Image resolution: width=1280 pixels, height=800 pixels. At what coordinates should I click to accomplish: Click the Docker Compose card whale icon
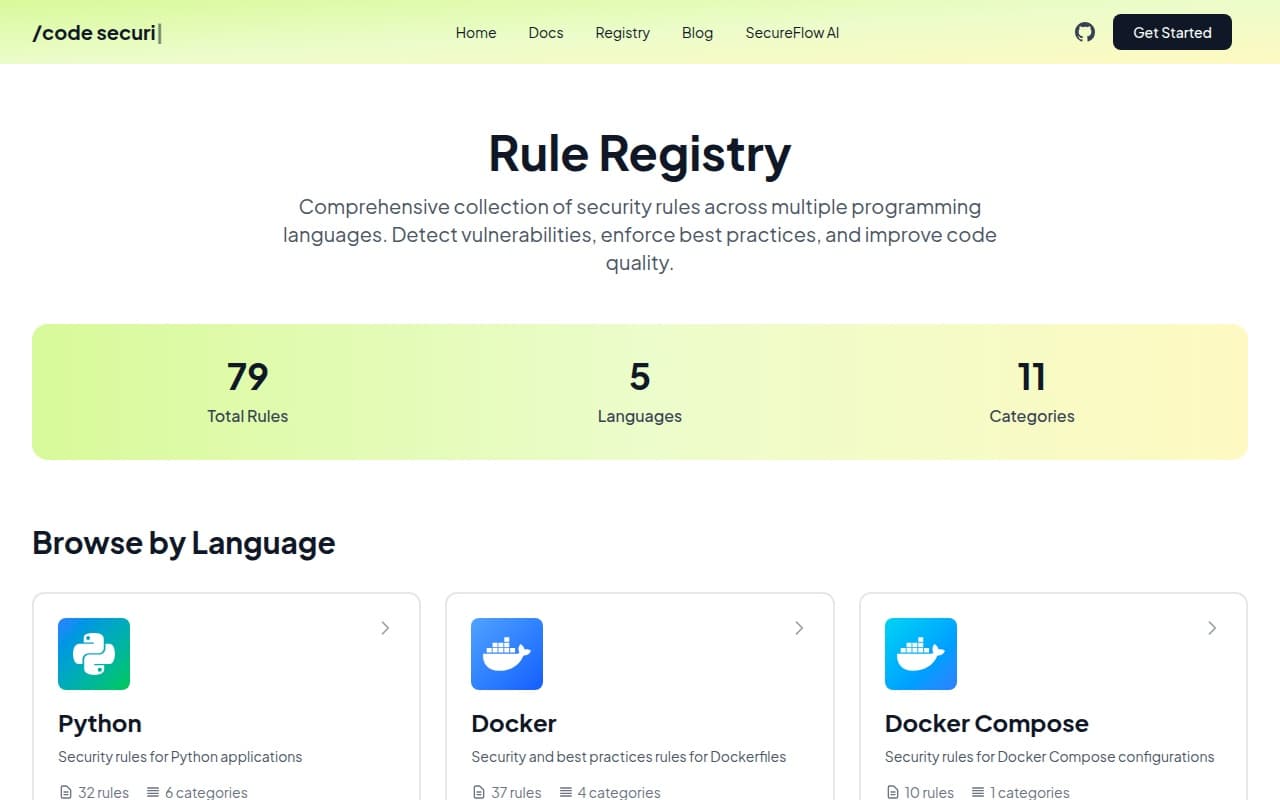[x=921, y=654]
